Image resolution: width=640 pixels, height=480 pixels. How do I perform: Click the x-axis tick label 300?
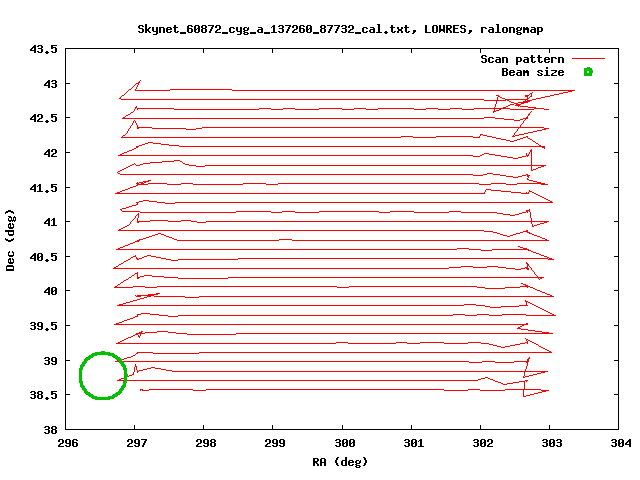pos(345,443)
